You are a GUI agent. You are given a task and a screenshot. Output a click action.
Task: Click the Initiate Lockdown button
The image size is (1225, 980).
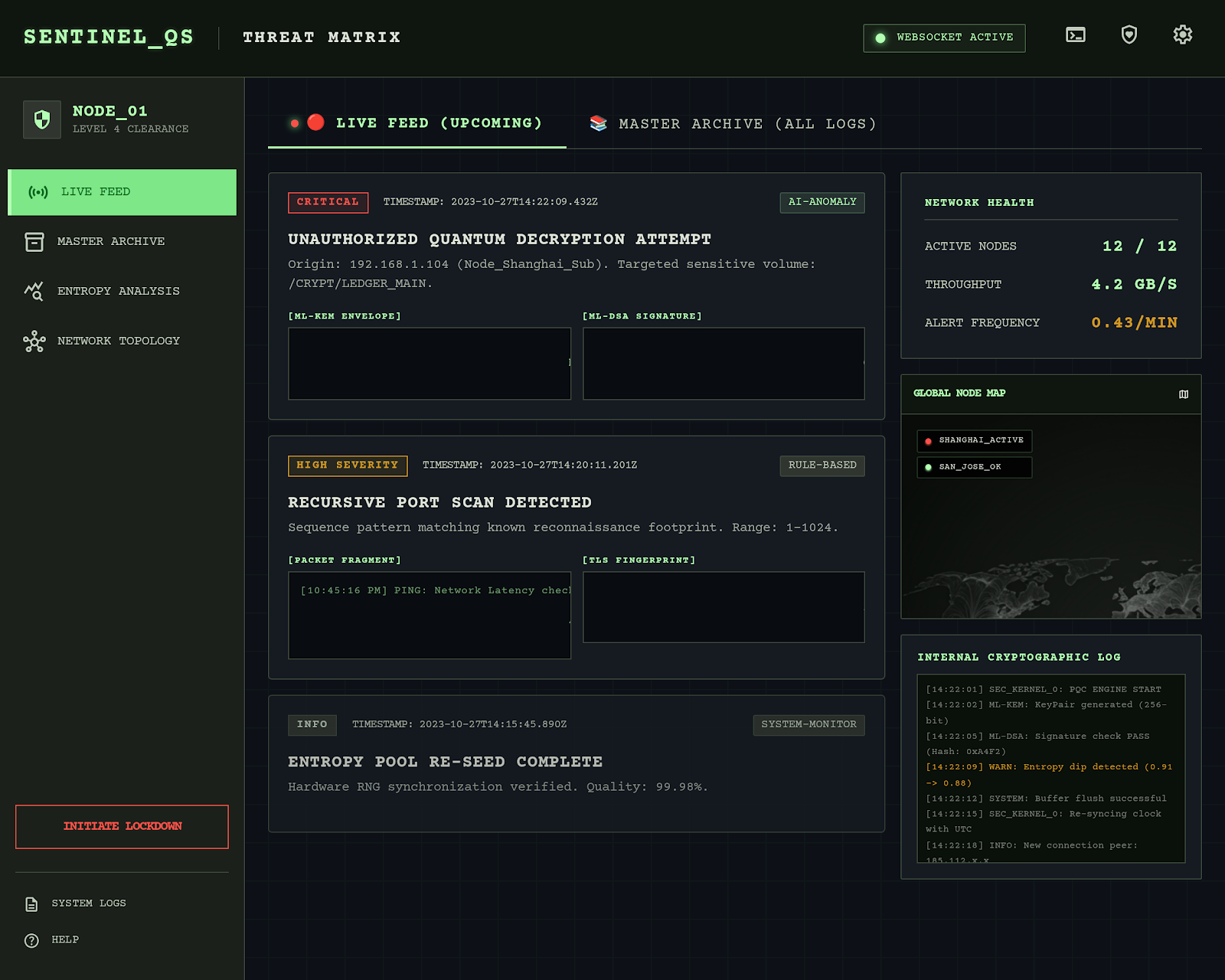point(122,827)
